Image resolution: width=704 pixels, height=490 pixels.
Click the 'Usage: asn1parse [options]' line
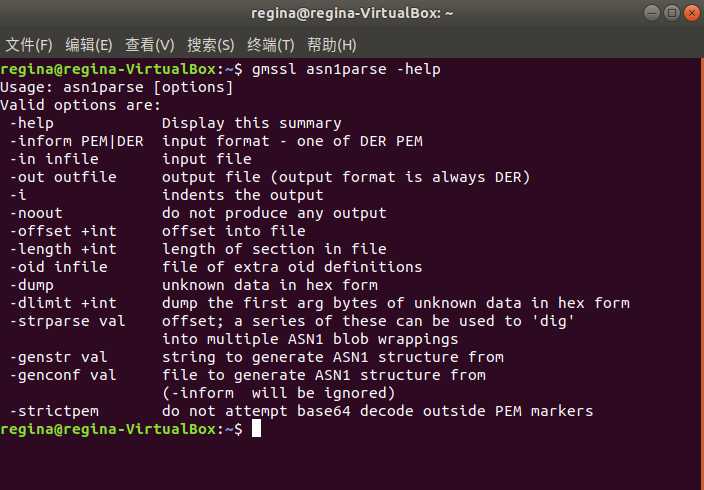[117, 87]
